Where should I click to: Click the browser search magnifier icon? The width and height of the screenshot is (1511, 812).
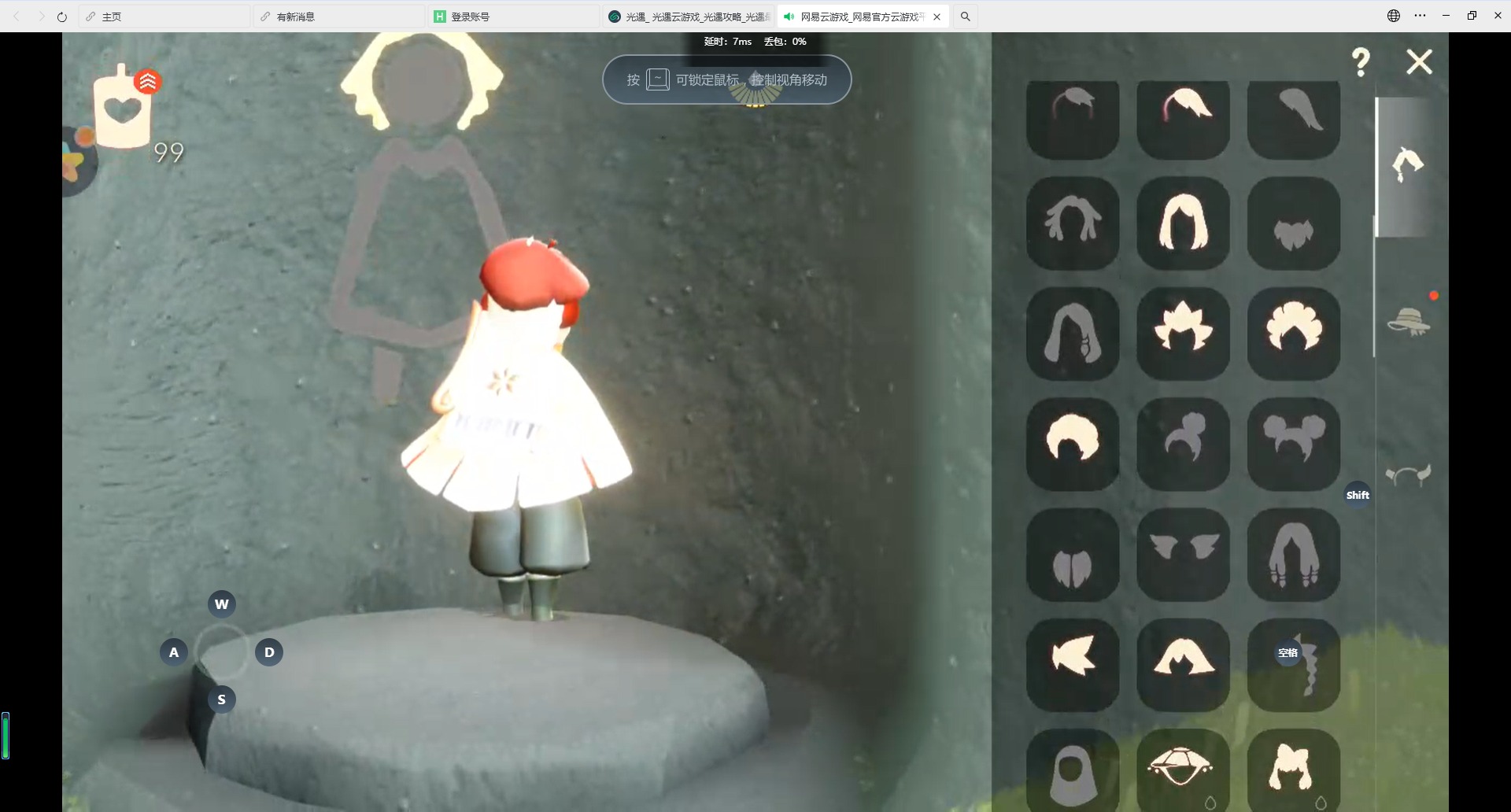(965, 17)
